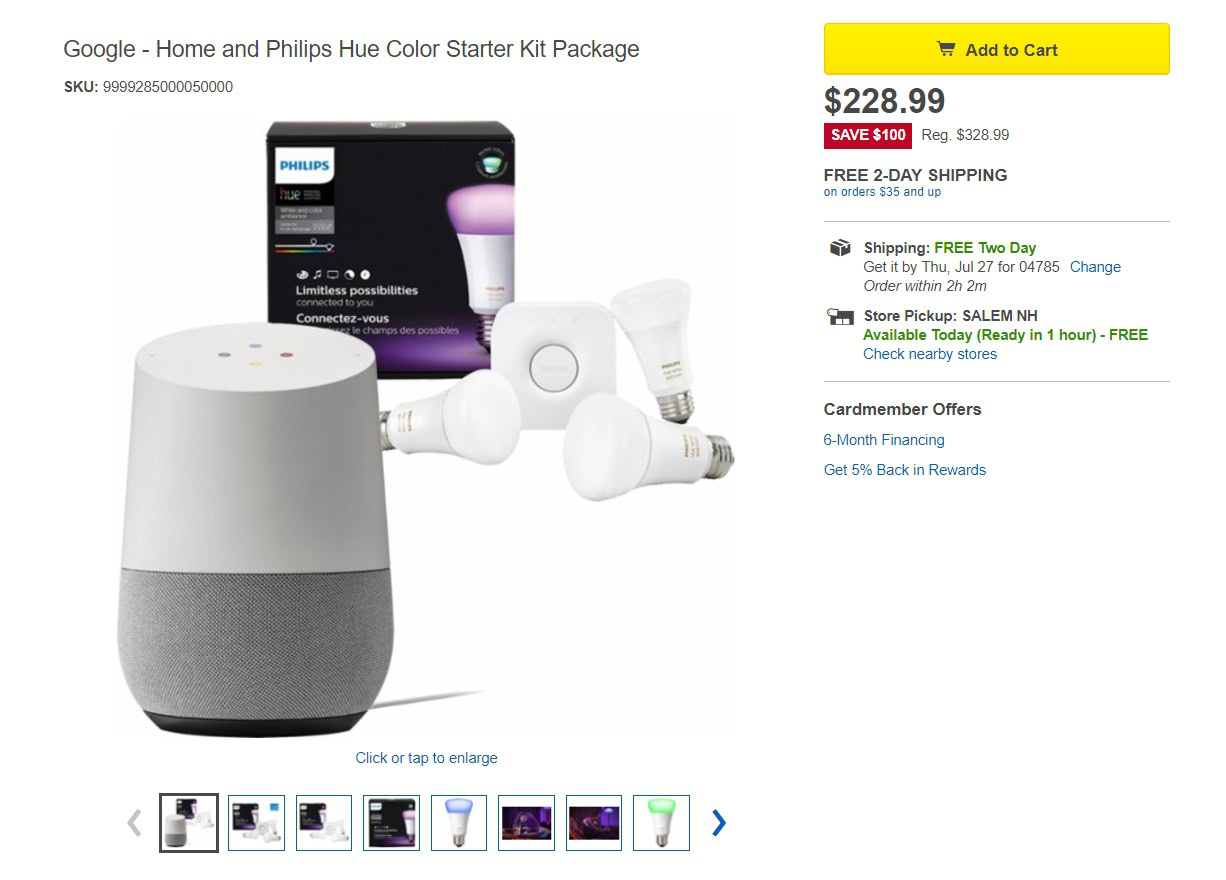Screen dimensions: 1226x880
Task: Open Get 5% Back in Rewards link
Action: tap(905, 470)
